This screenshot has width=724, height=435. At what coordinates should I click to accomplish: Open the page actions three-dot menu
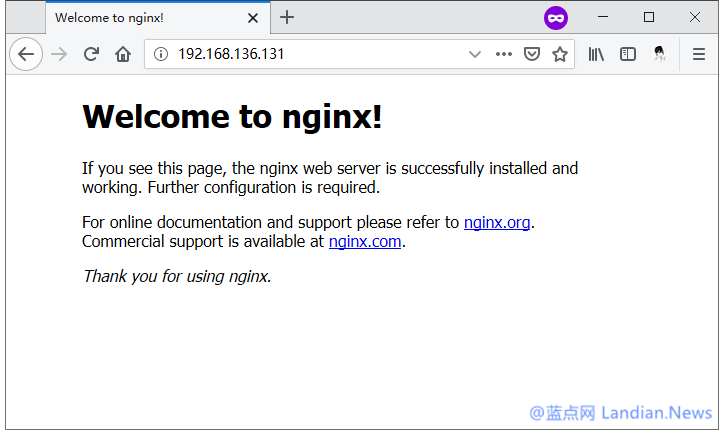tap(504, 54)
